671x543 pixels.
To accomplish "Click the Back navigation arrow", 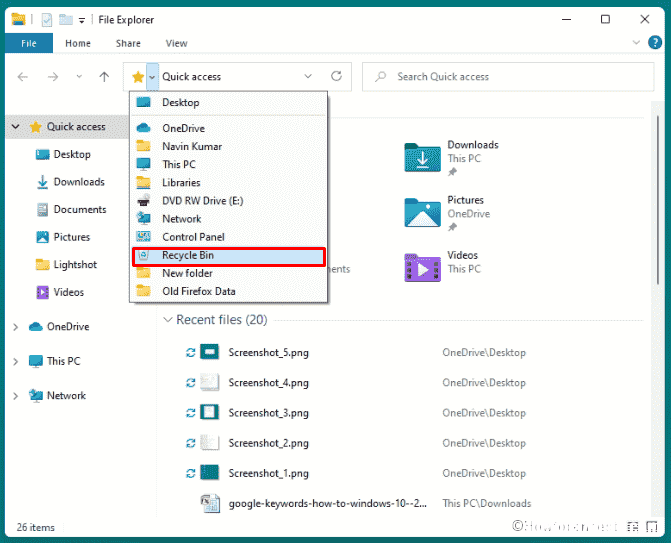I will click(x=23, y=77).
